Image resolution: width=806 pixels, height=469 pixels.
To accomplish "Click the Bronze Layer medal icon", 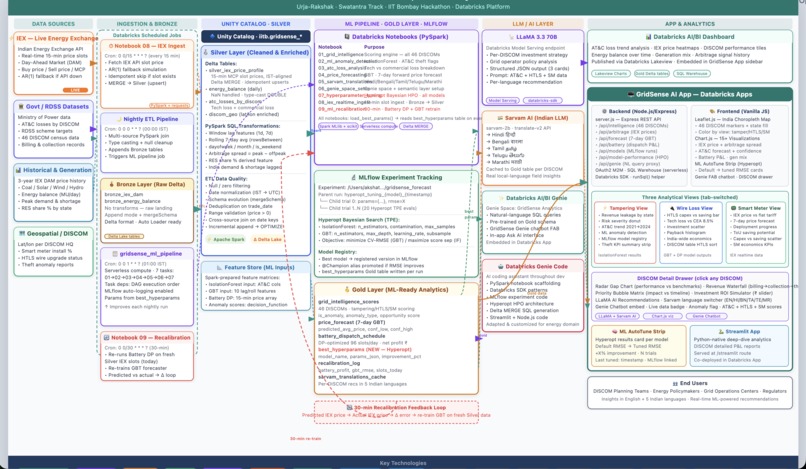I will click(112, 184).
